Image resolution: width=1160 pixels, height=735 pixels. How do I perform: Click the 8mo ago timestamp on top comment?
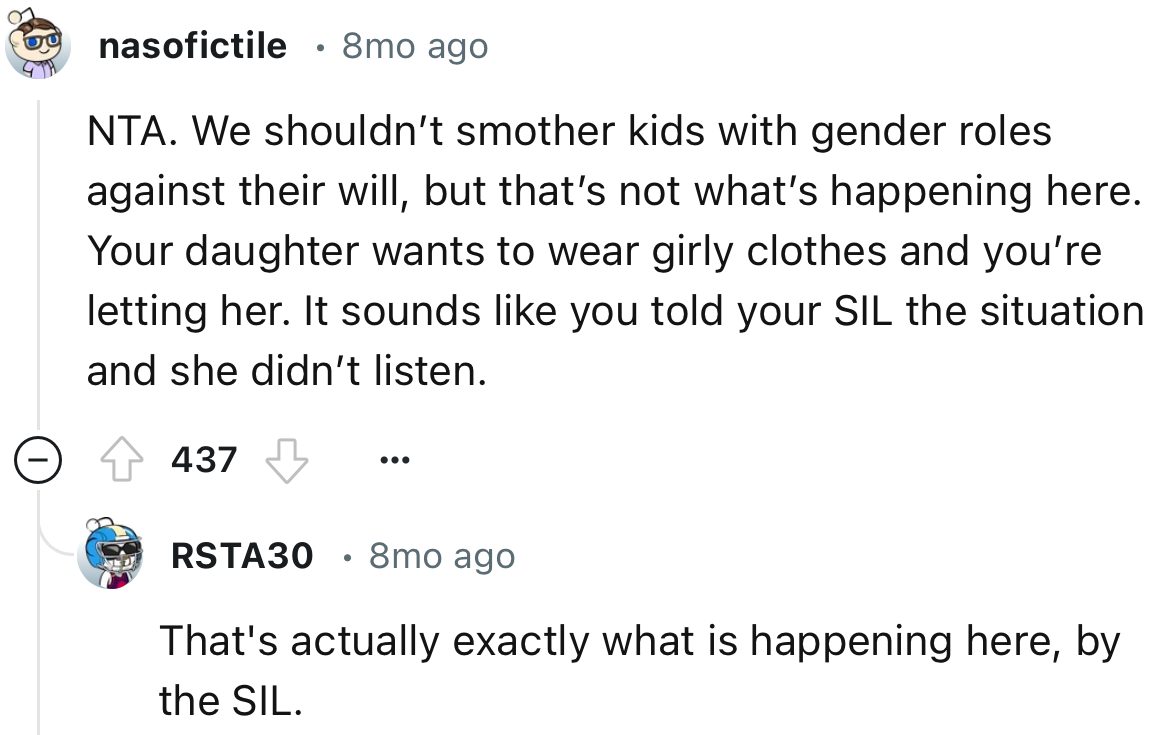coord(414,46)
